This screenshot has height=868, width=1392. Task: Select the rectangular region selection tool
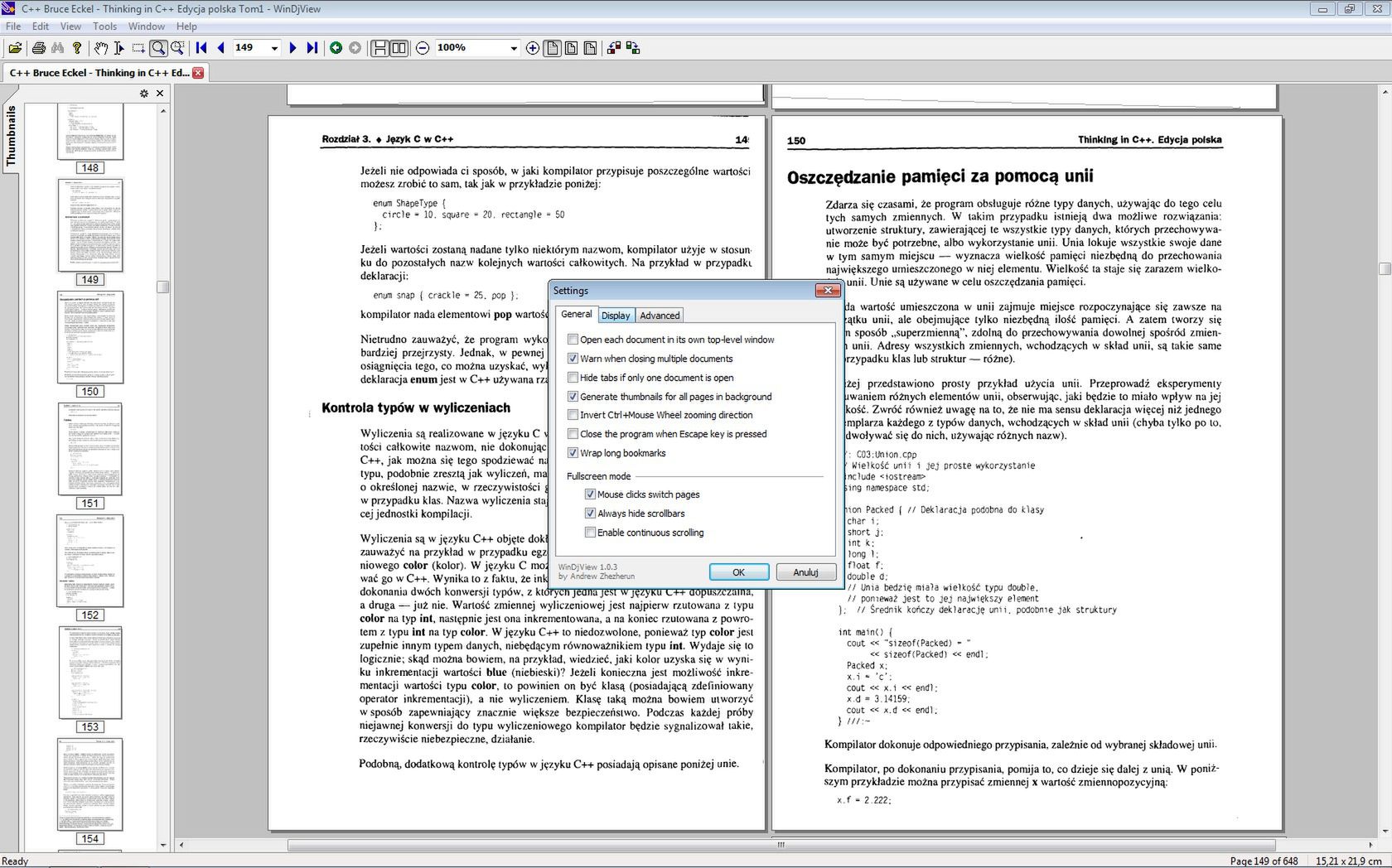click(x=138, y=48)
